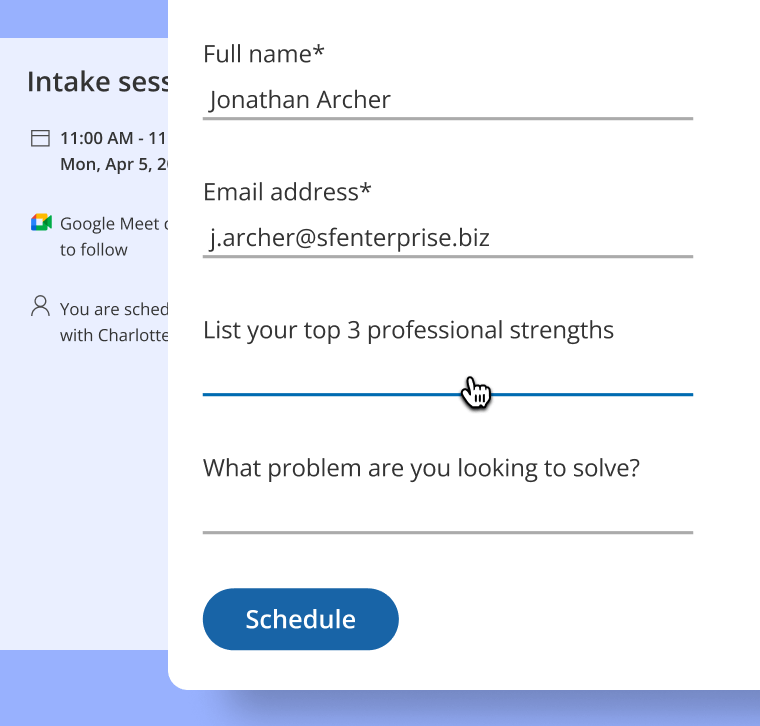This screenshot has height=726, width=760.
Task: Click the person icon beside scheduled text
Action: 40,306
